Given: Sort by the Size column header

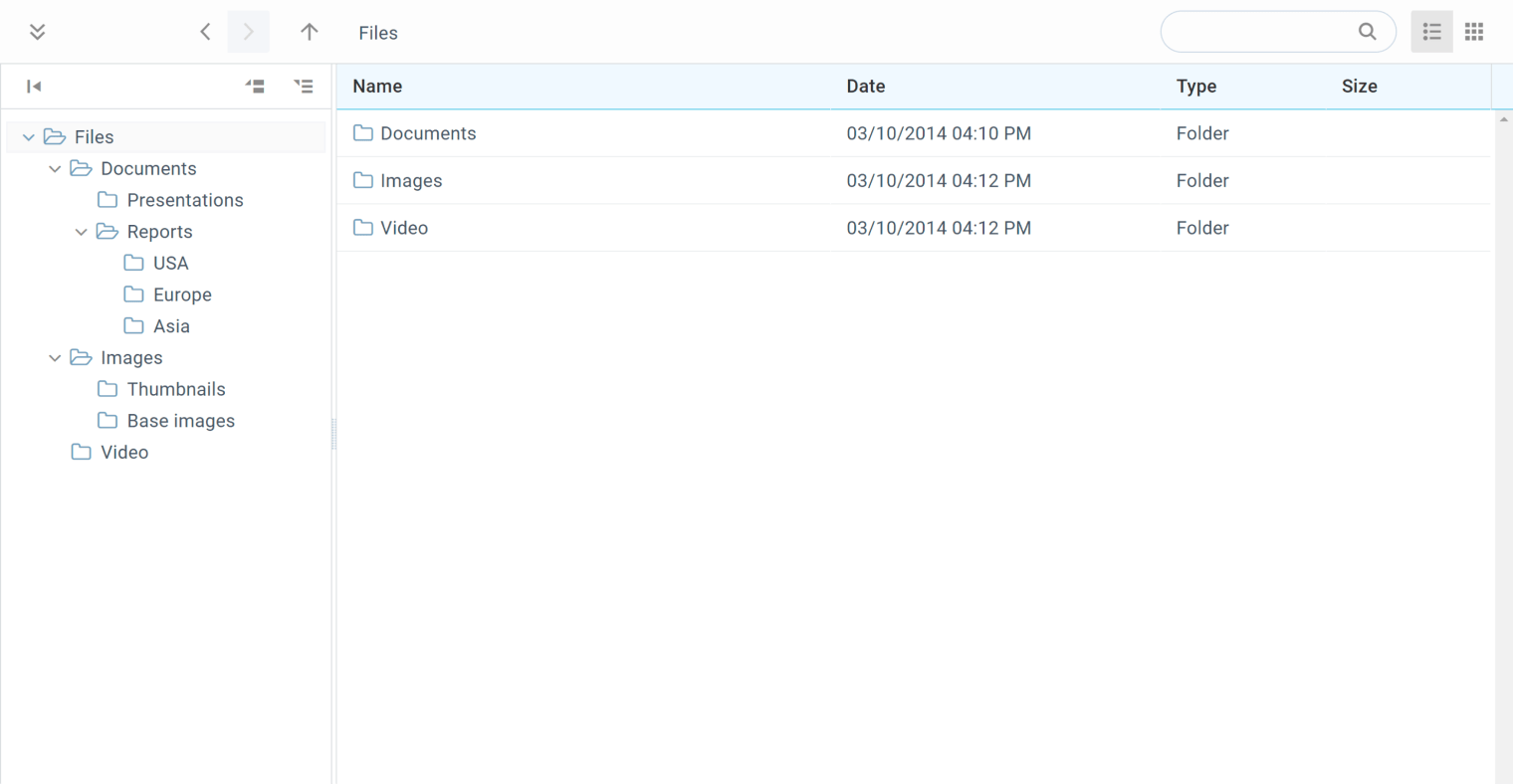Looking at the screenshot, I should coord(1408,87).
